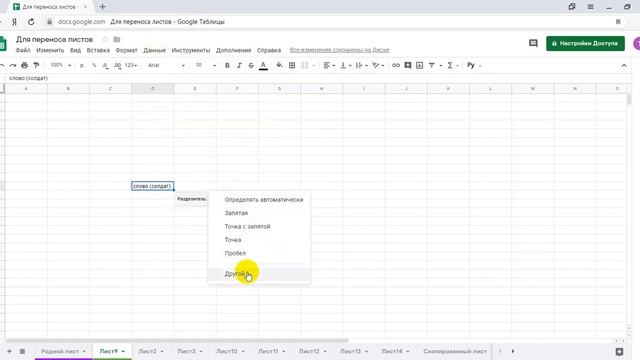Format cell as currency (р.)
Viewport: 640px width, 360px height.
82,65
